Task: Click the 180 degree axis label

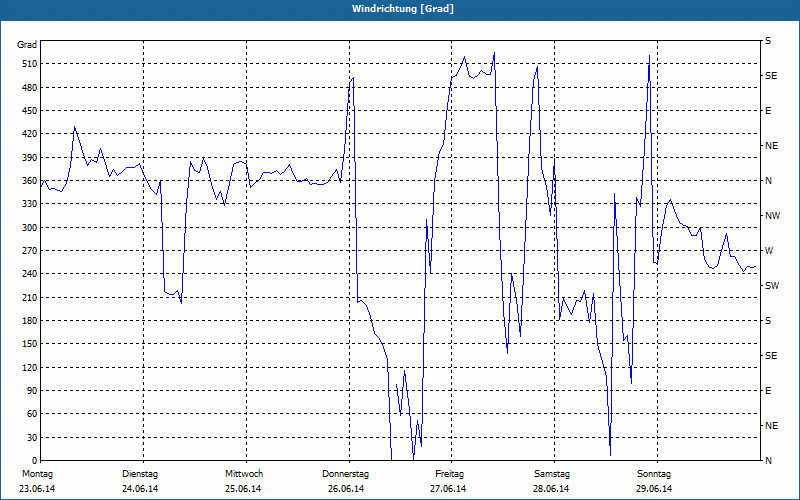Action: (x=30, y=321)
